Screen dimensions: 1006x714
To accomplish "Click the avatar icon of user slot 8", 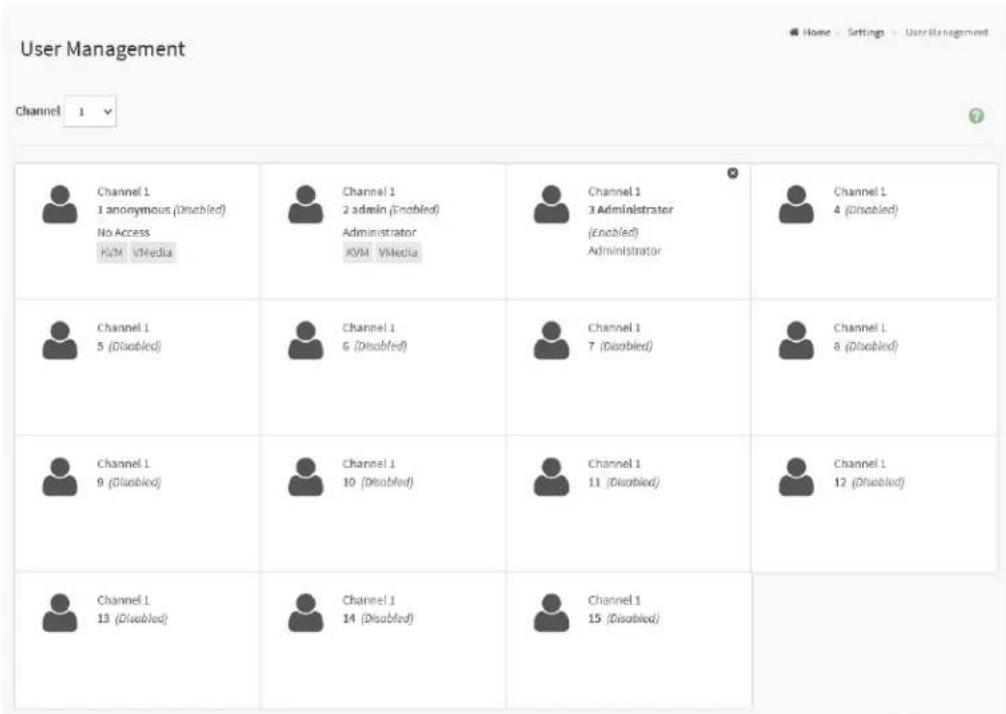I will [x=796, y=340].
